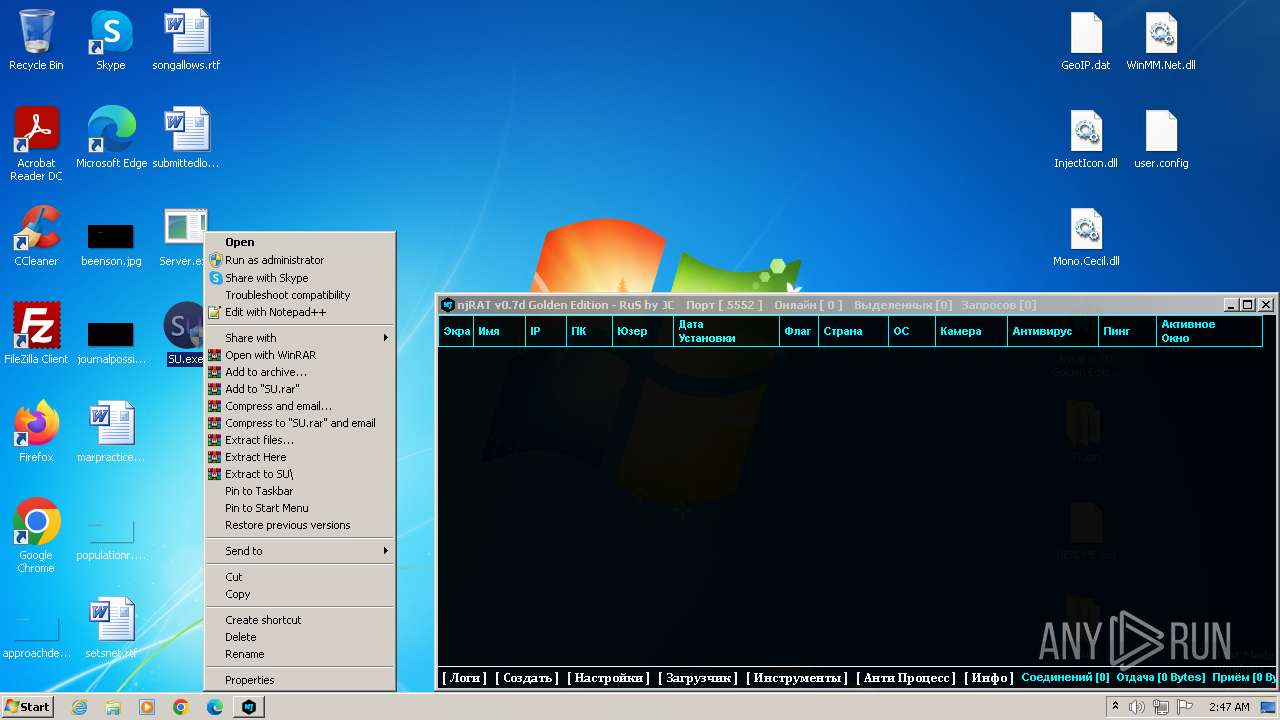The height and width of the screenshot is (720, 1280).
Task: Select the submittedlo... document icon
Action: tap(186, 138)
